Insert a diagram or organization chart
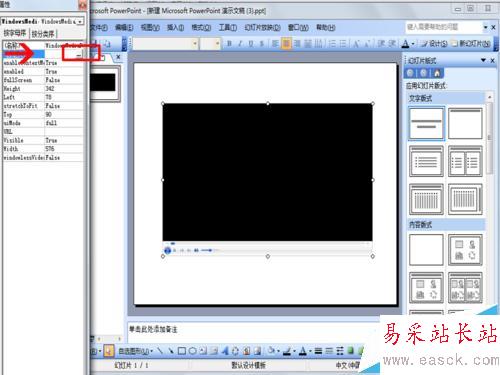Image resolution: width=500 pixels, height=375 pixels. (235, 351)
